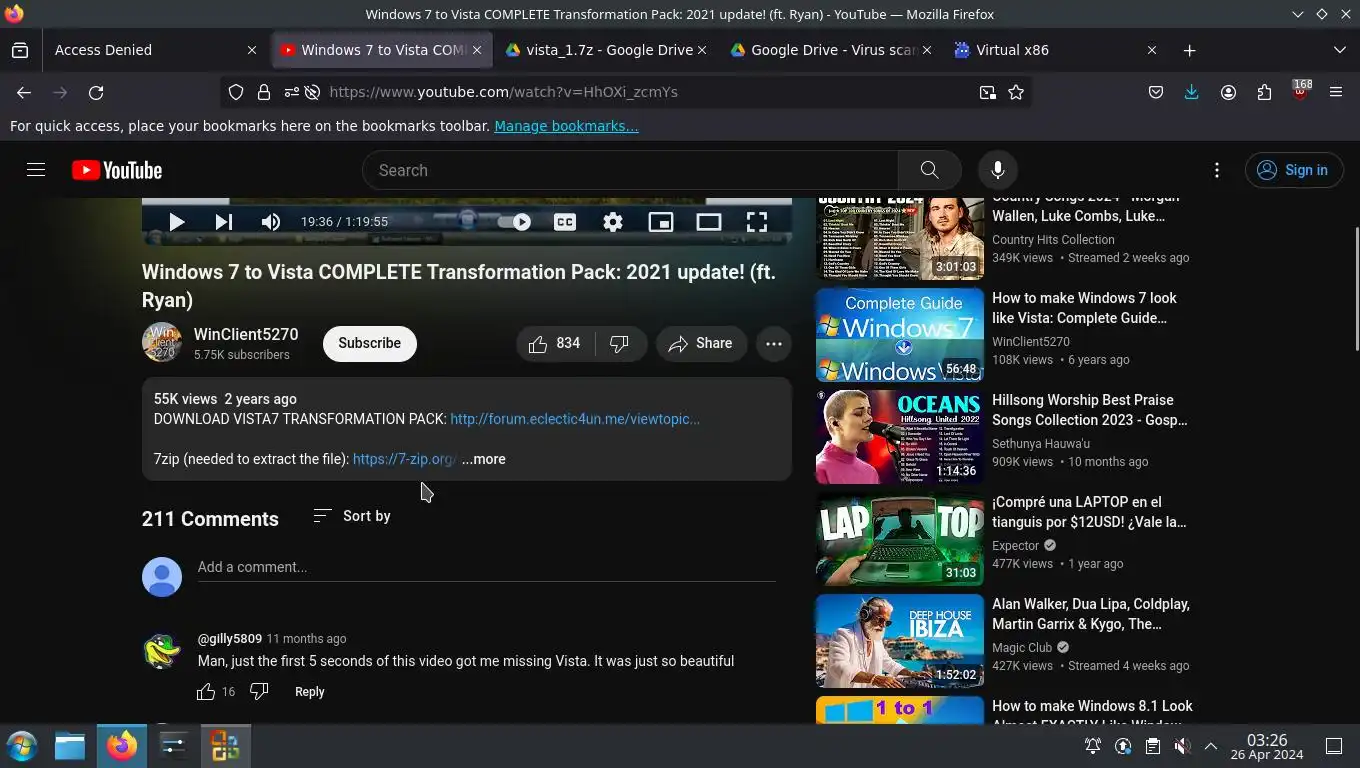Show site security padlock info

click(264, 92)
